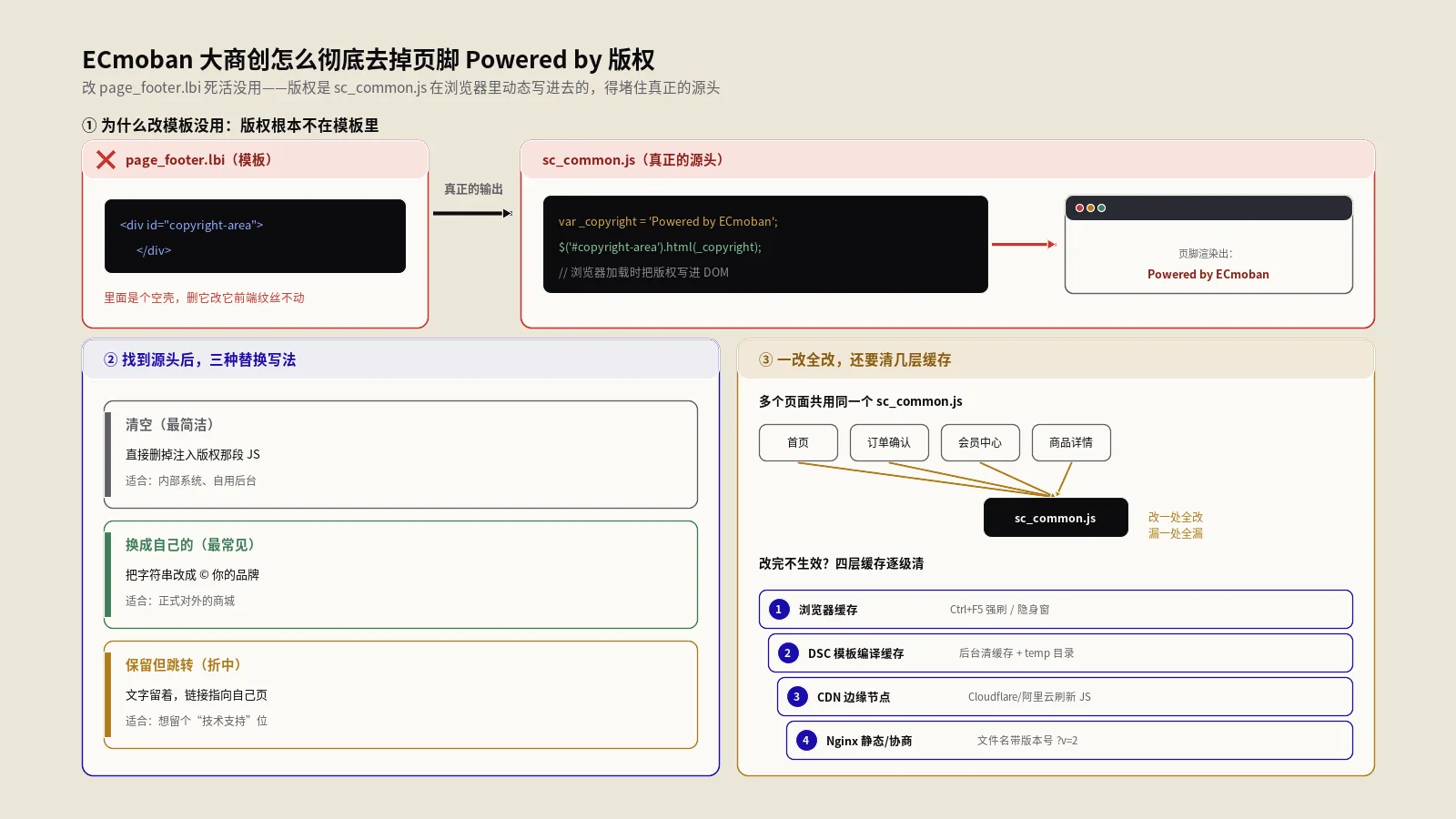The width and height of the screenshot is (1456, 819).
Task: Click heading 改完不生效？四层缓存逐级清
Action: (x=842, y=563)
